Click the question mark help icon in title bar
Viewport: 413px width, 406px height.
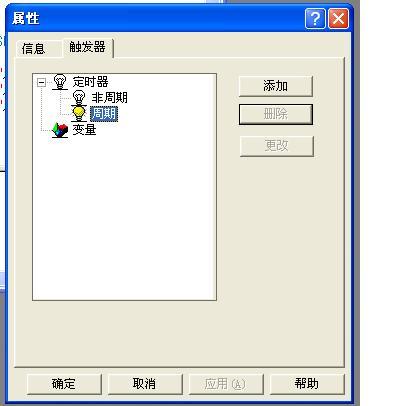pos(315,18)
